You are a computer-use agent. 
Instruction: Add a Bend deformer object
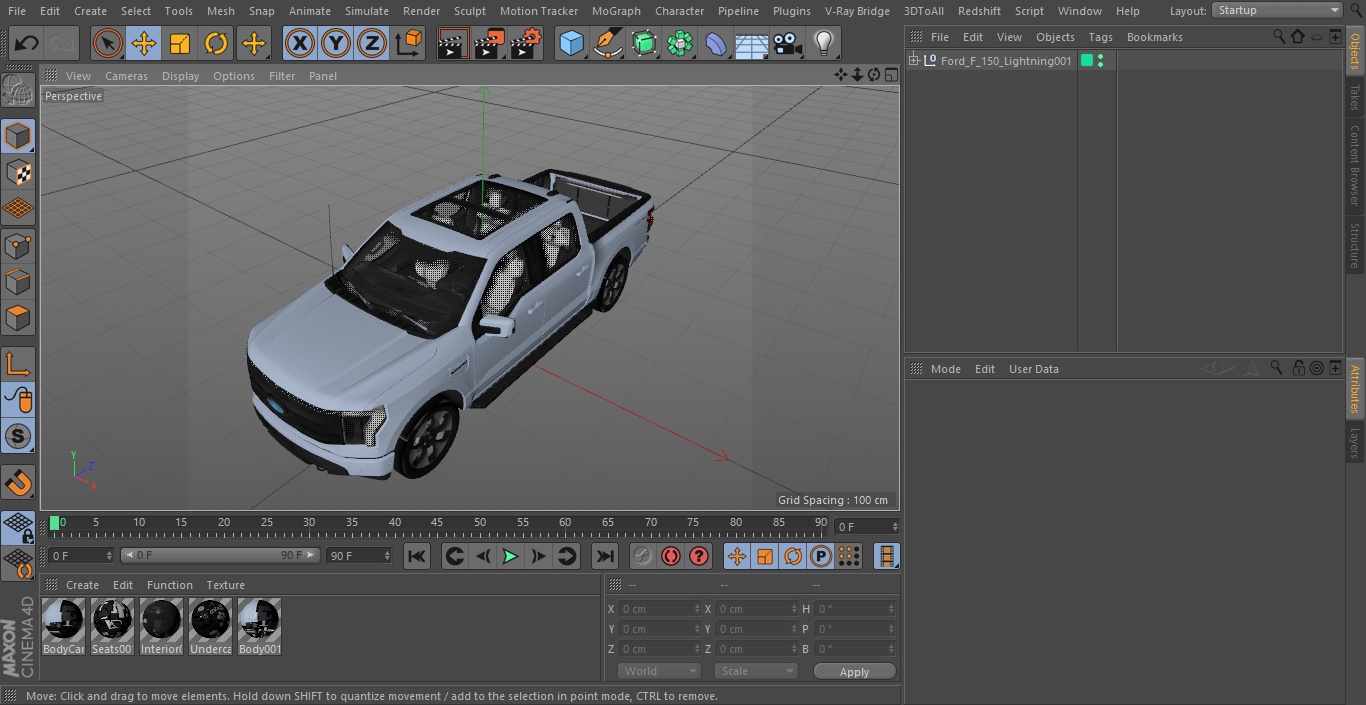(716, 43)
